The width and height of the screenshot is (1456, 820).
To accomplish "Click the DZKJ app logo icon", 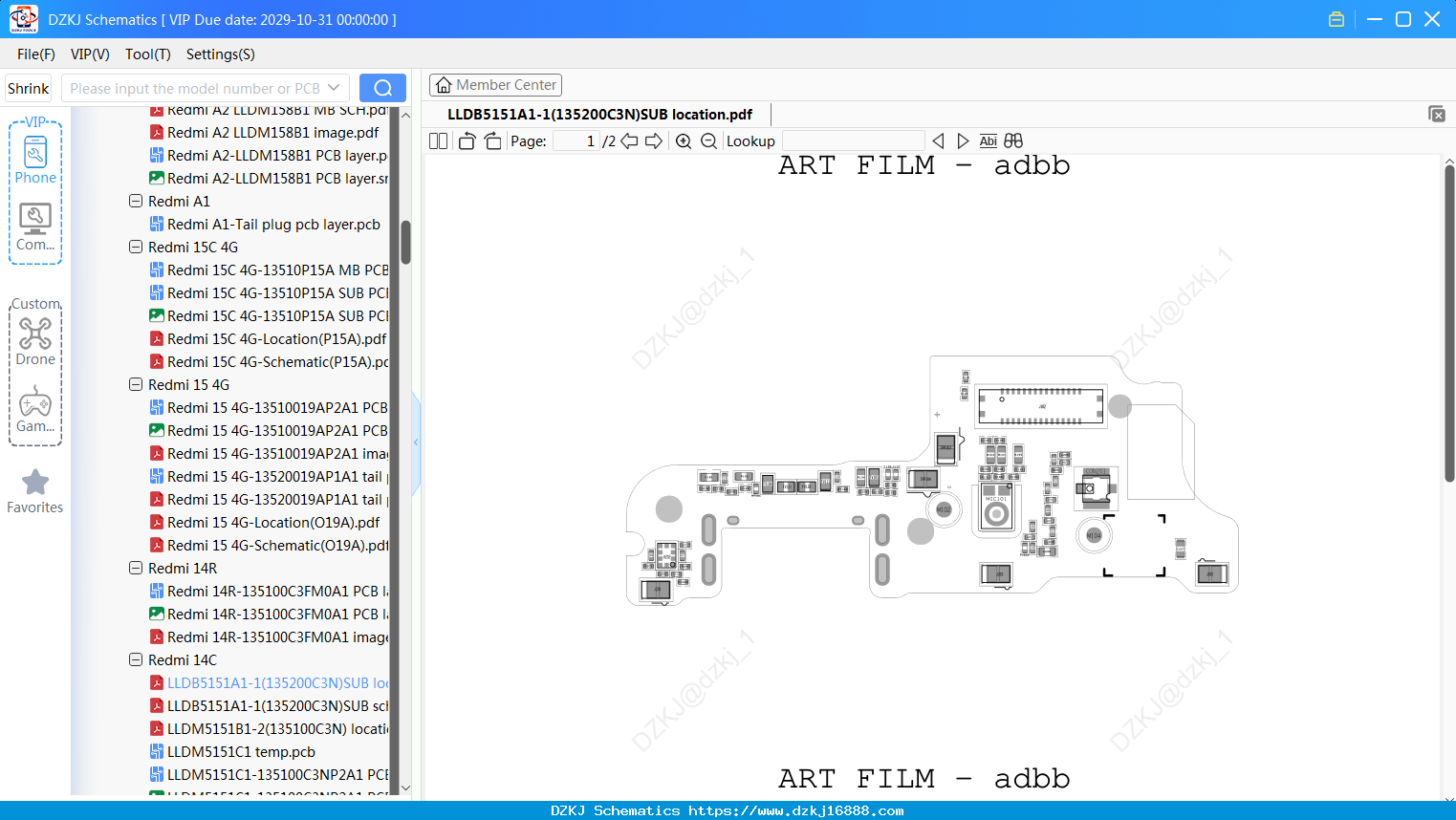I will [x=23, y=19].
